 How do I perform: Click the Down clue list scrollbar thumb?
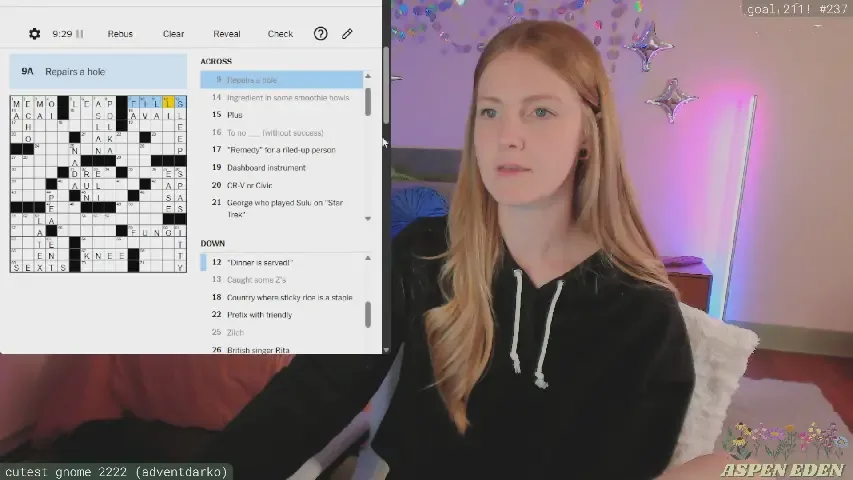click(x=368, y=314)
